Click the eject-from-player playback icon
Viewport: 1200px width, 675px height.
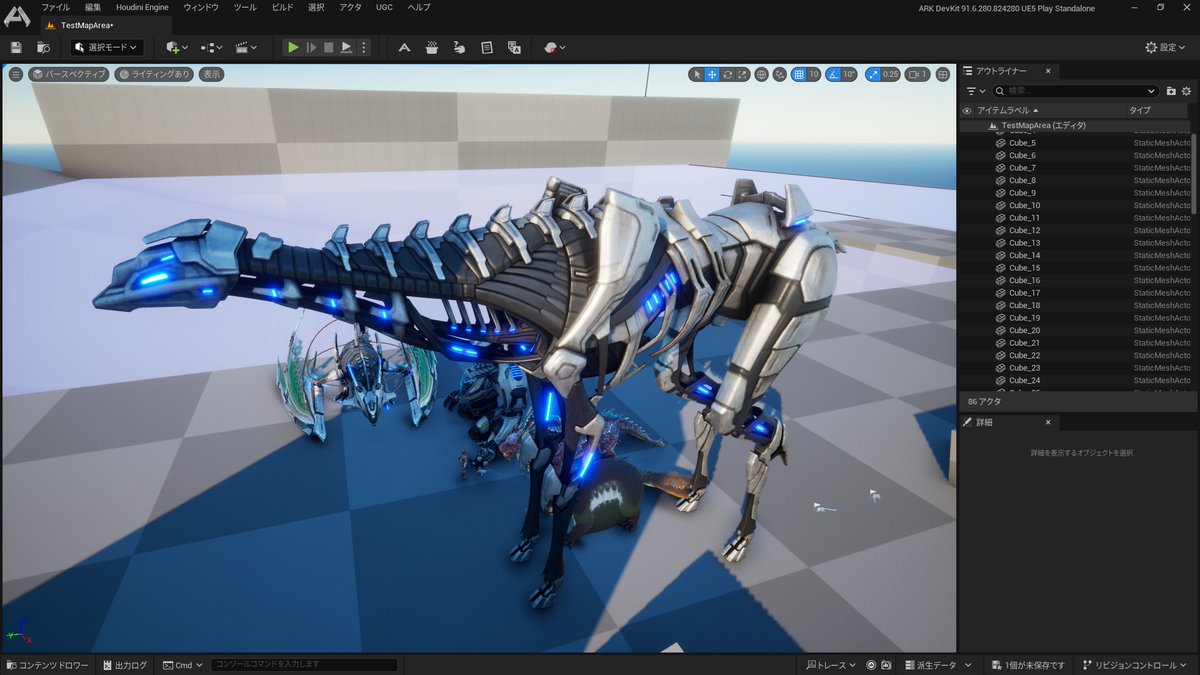(x=346, y=47)
